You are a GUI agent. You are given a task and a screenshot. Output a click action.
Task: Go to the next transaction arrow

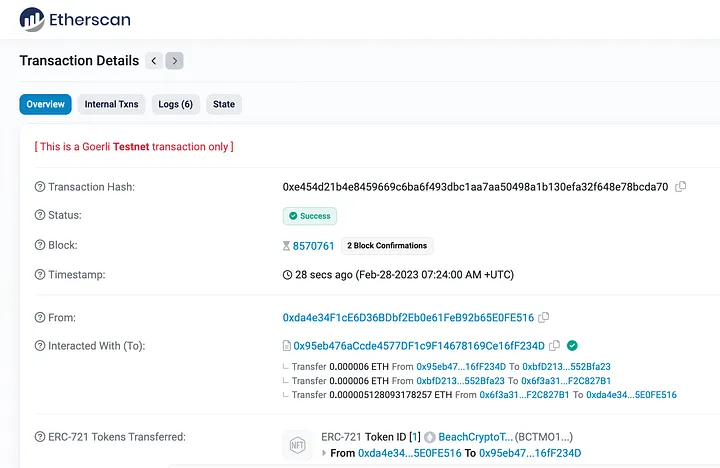pyautogui.click(x=175, y=61)
